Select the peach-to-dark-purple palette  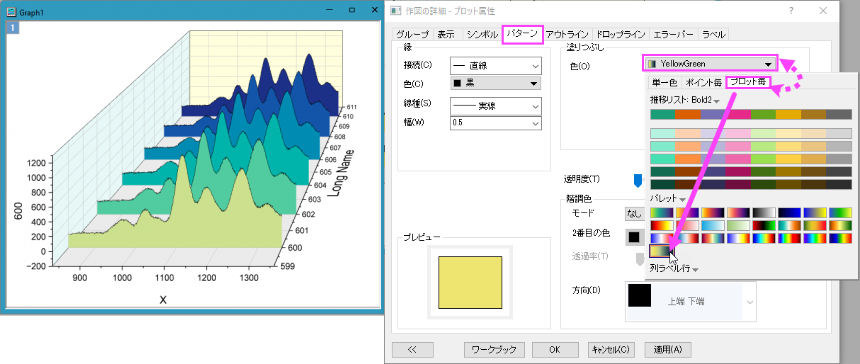pyautogui.click(x=739, y=213)
